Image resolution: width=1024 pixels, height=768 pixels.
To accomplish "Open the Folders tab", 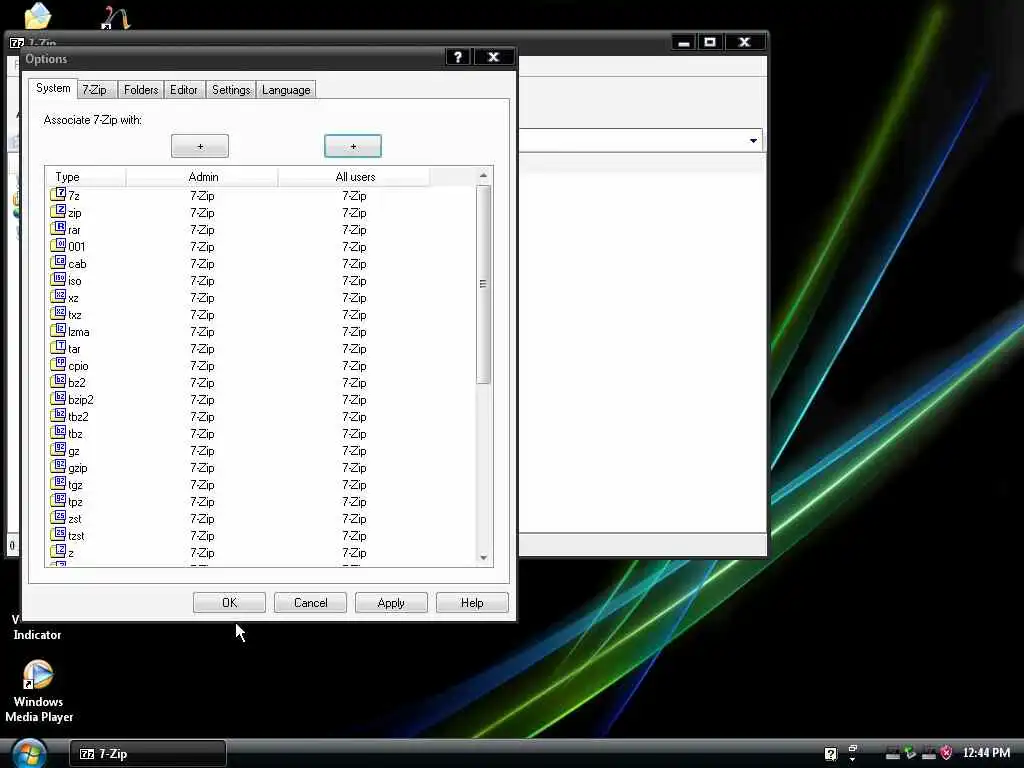I will pyautogui.click(x=141, y=89).
